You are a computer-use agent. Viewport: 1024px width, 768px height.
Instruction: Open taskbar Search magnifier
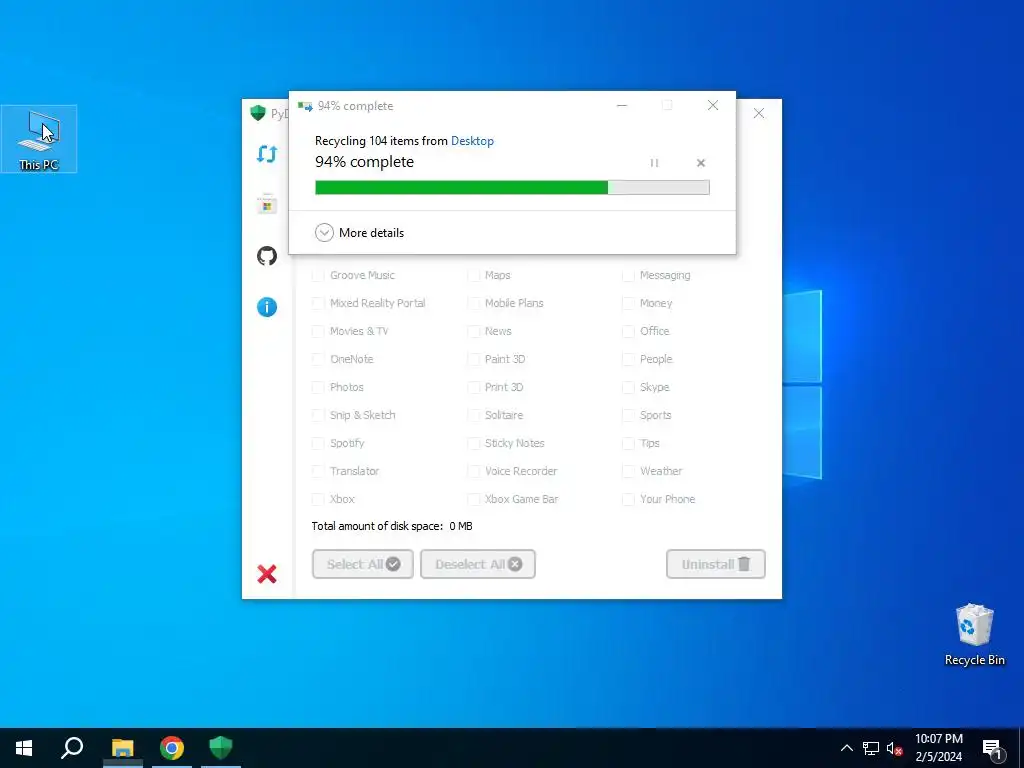72,748
